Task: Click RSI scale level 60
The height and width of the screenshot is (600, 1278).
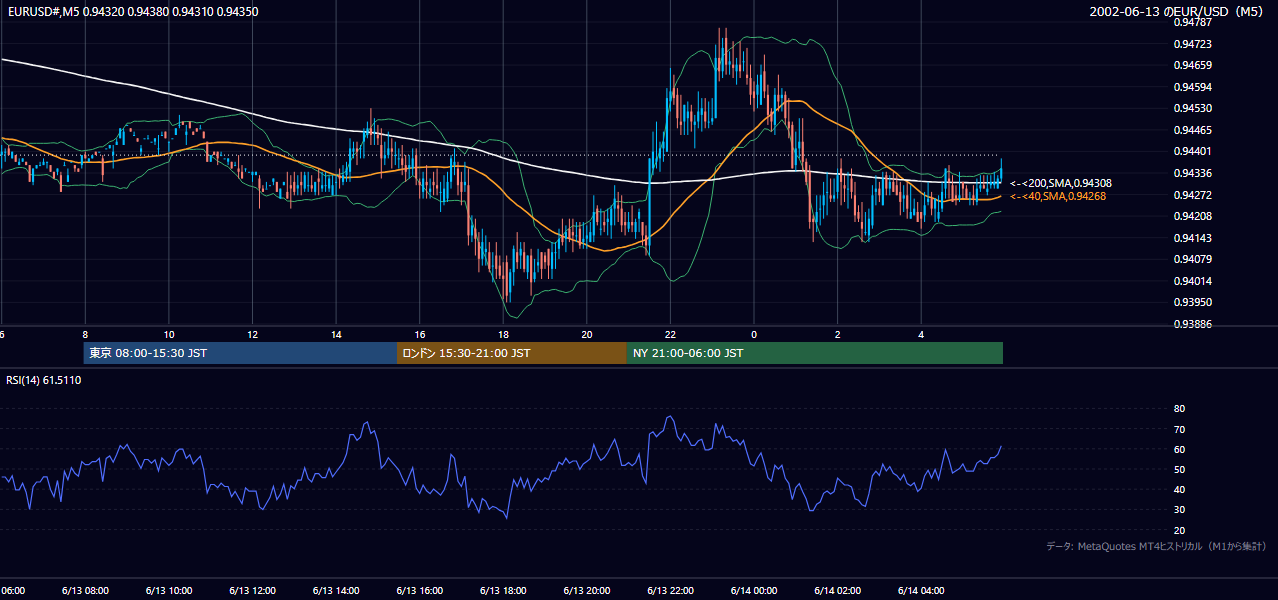Action: pyautogui.click(x=1180, y=449)
